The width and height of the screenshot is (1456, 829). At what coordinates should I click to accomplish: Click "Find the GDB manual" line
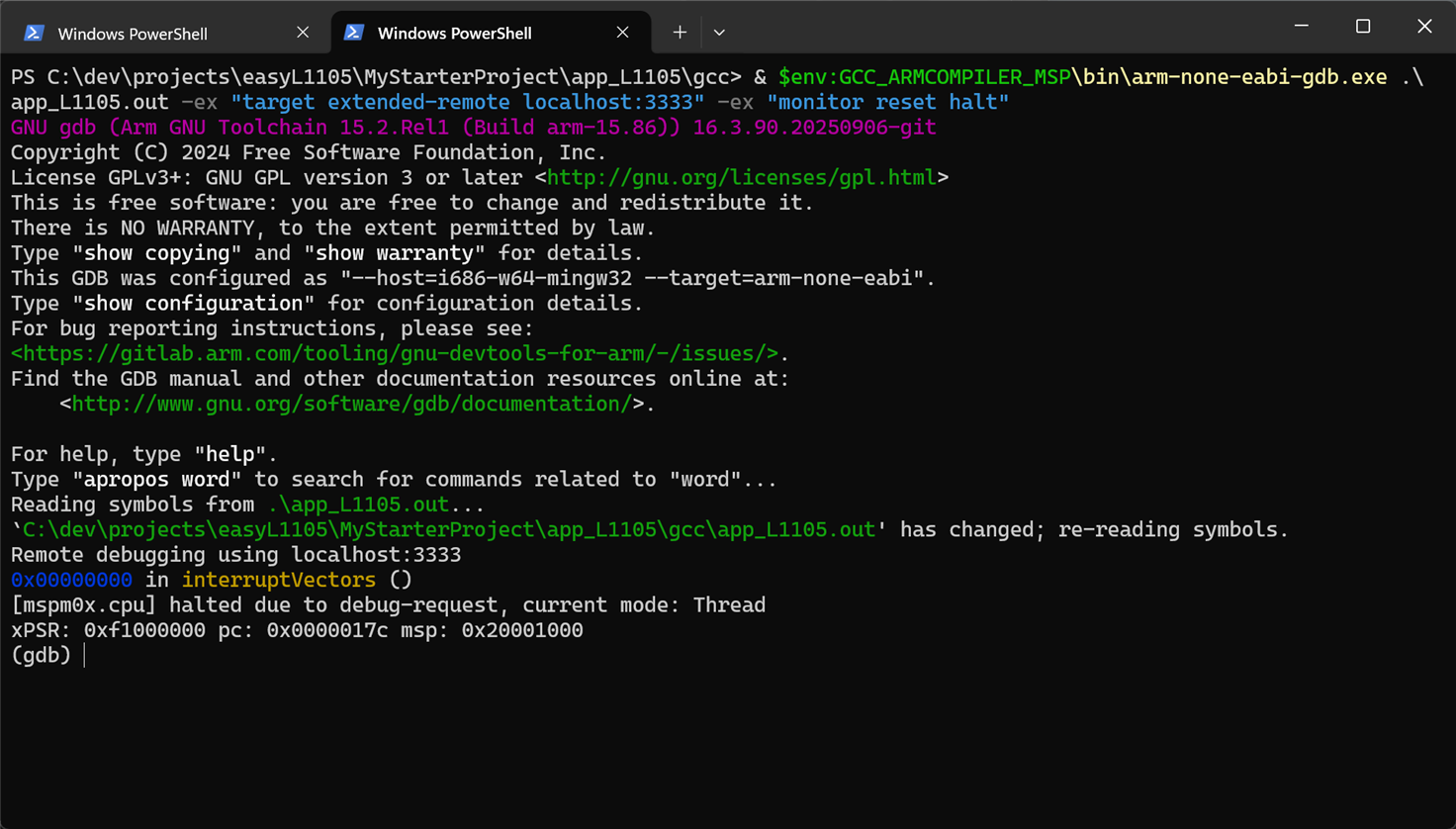coord(401,380)
